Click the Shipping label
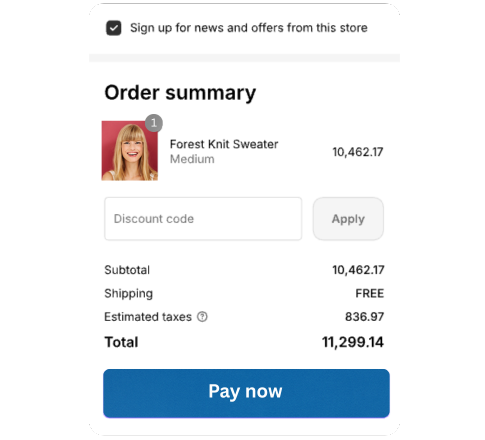Image resolution: width=485 pixels, height=440 pixels. point(129,294)
